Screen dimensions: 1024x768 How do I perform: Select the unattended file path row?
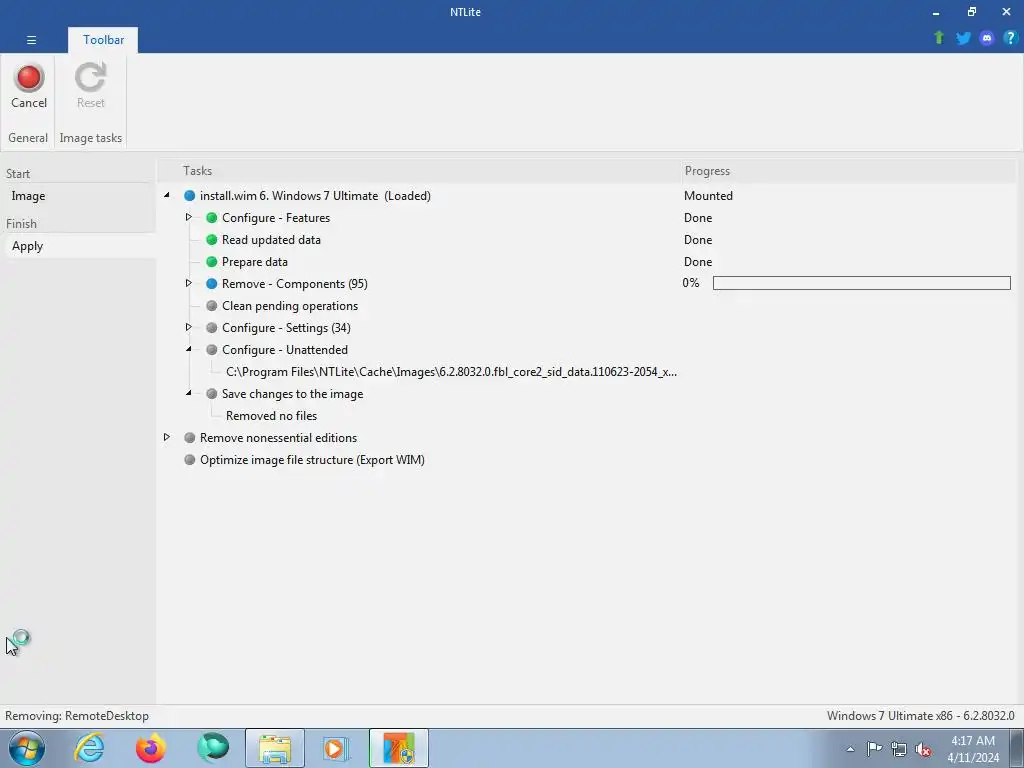pos(451,372)
